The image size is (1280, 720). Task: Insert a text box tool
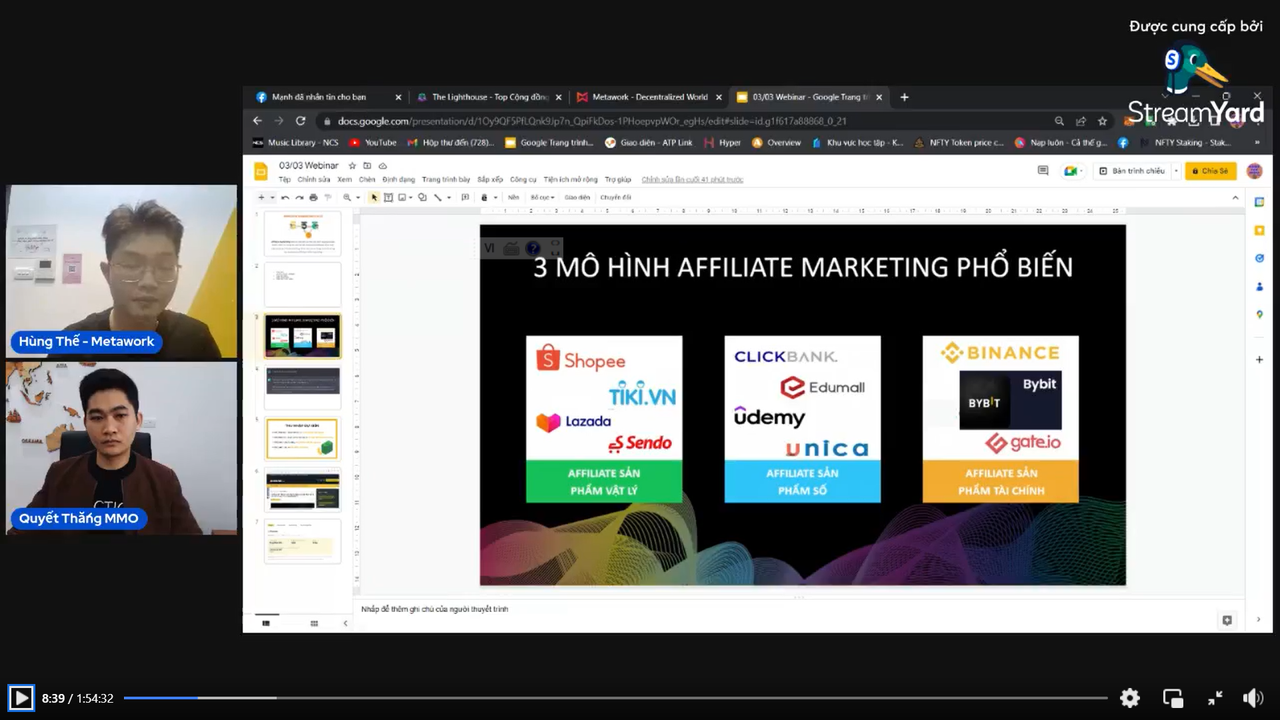point(388,198)
